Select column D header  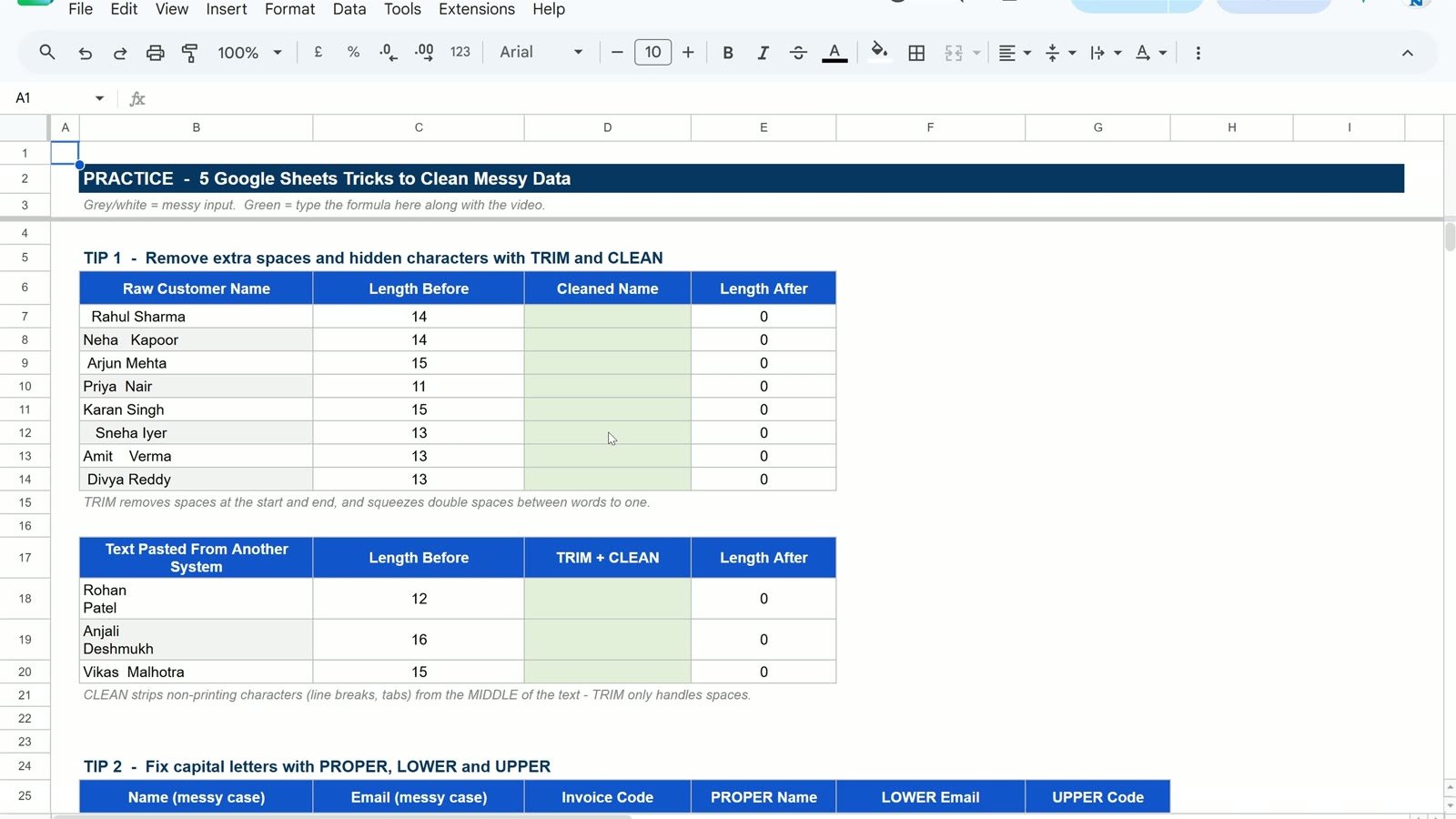point(607,127)
